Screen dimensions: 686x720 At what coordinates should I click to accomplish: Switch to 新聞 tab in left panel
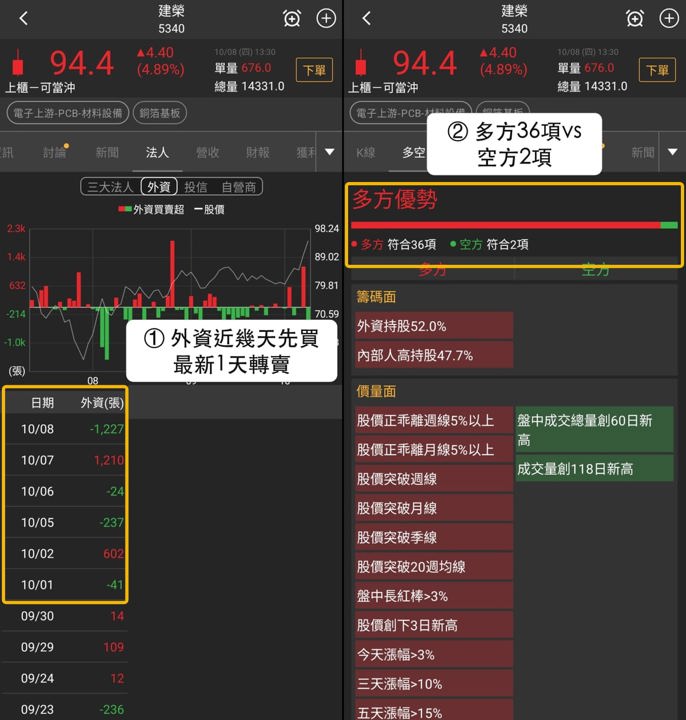click(107, 152)
